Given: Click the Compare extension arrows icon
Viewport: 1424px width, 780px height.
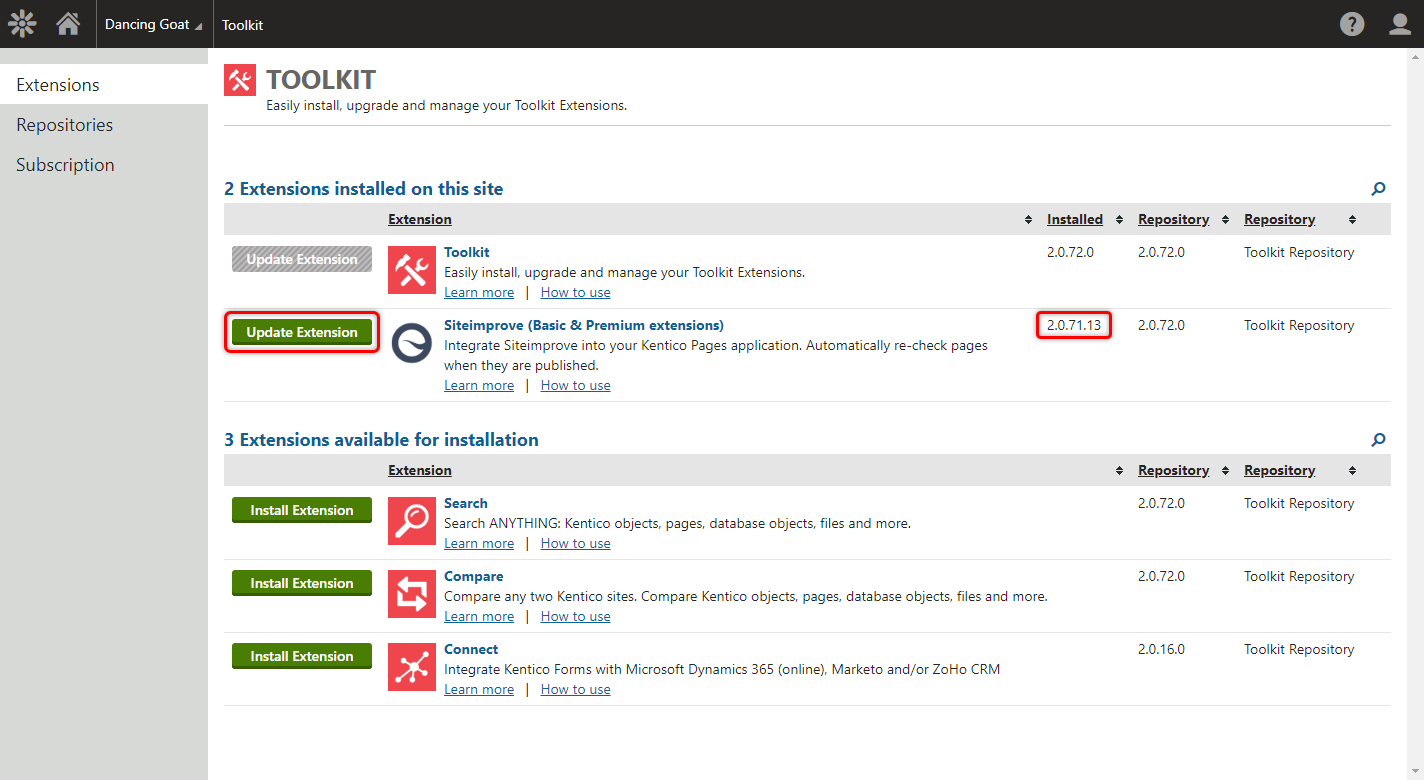Looking at the screenshot, I should [411, 593].
